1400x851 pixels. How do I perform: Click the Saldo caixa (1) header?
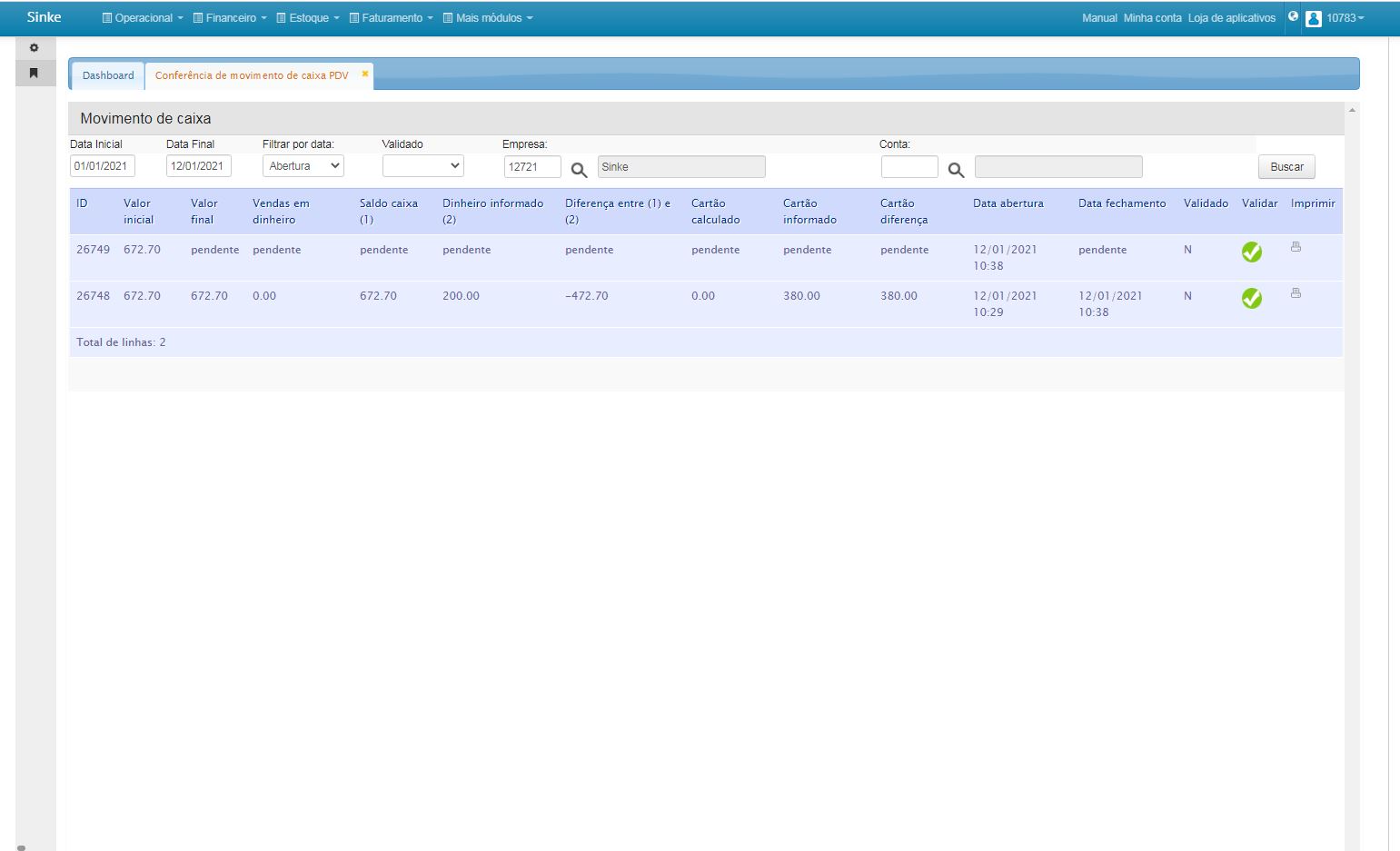389,212
